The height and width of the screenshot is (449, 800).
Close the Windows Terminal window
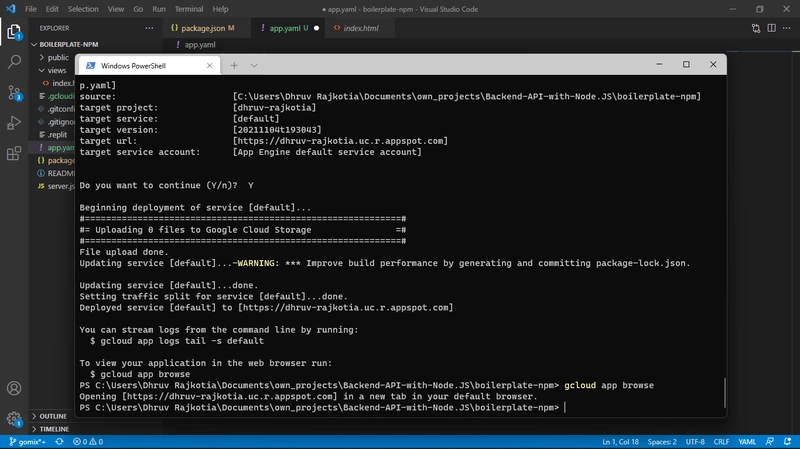[x=713, y=64]
